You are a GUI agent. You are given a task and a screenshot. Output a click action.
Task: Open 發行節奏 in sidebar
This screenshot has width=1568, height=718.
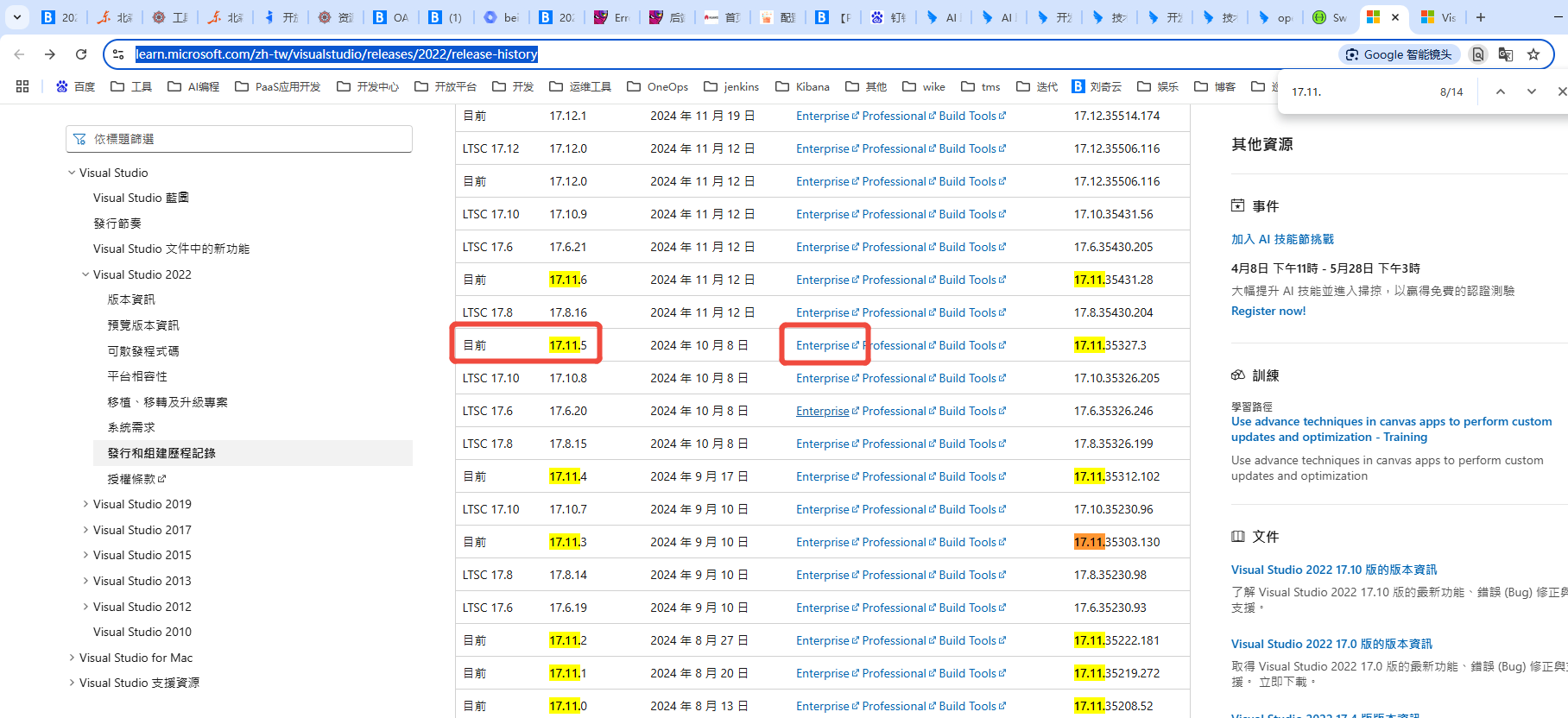point(117,224)
